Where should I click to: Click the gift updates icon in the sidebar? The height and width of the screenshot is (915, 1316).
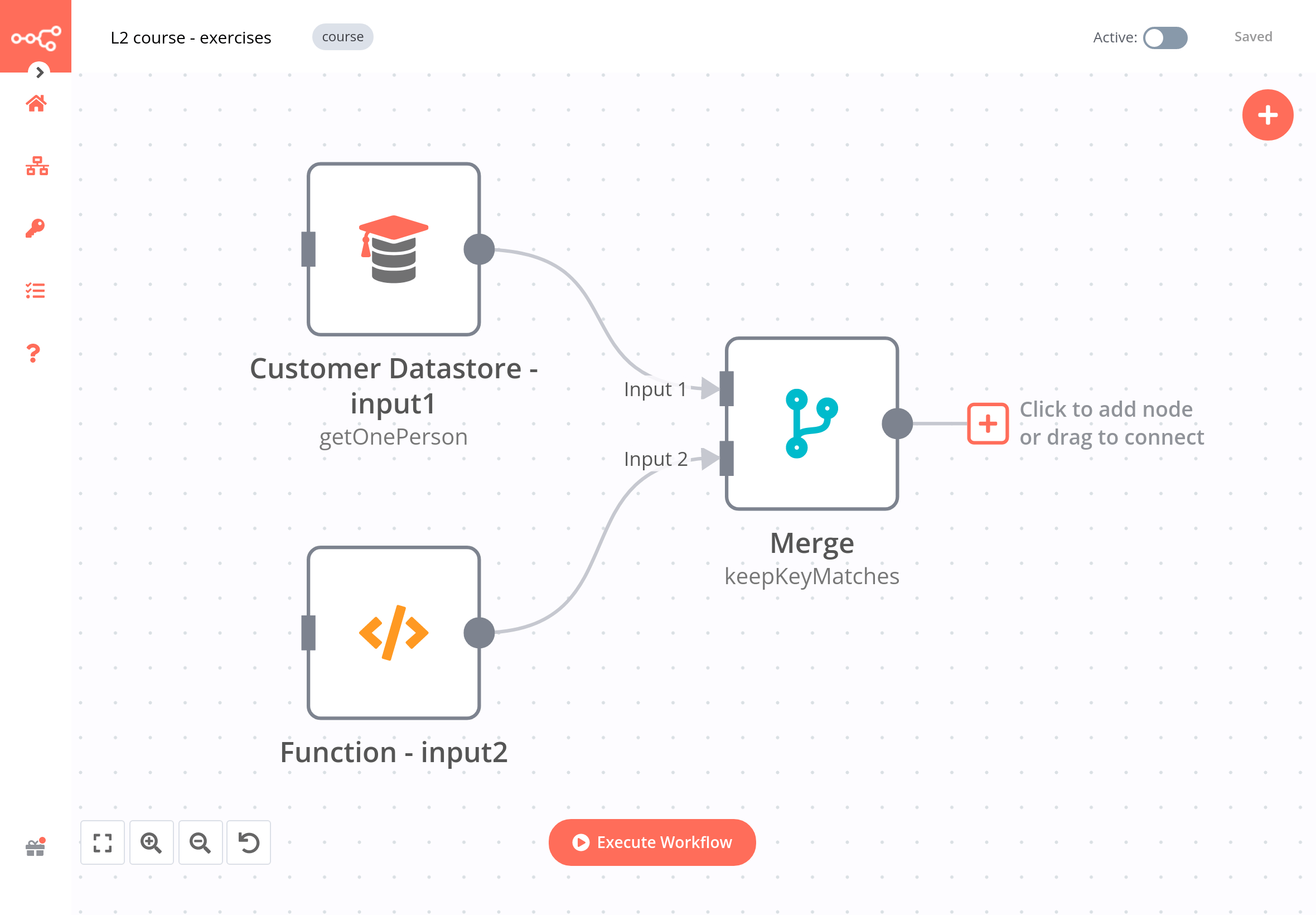tap(36, 847)
